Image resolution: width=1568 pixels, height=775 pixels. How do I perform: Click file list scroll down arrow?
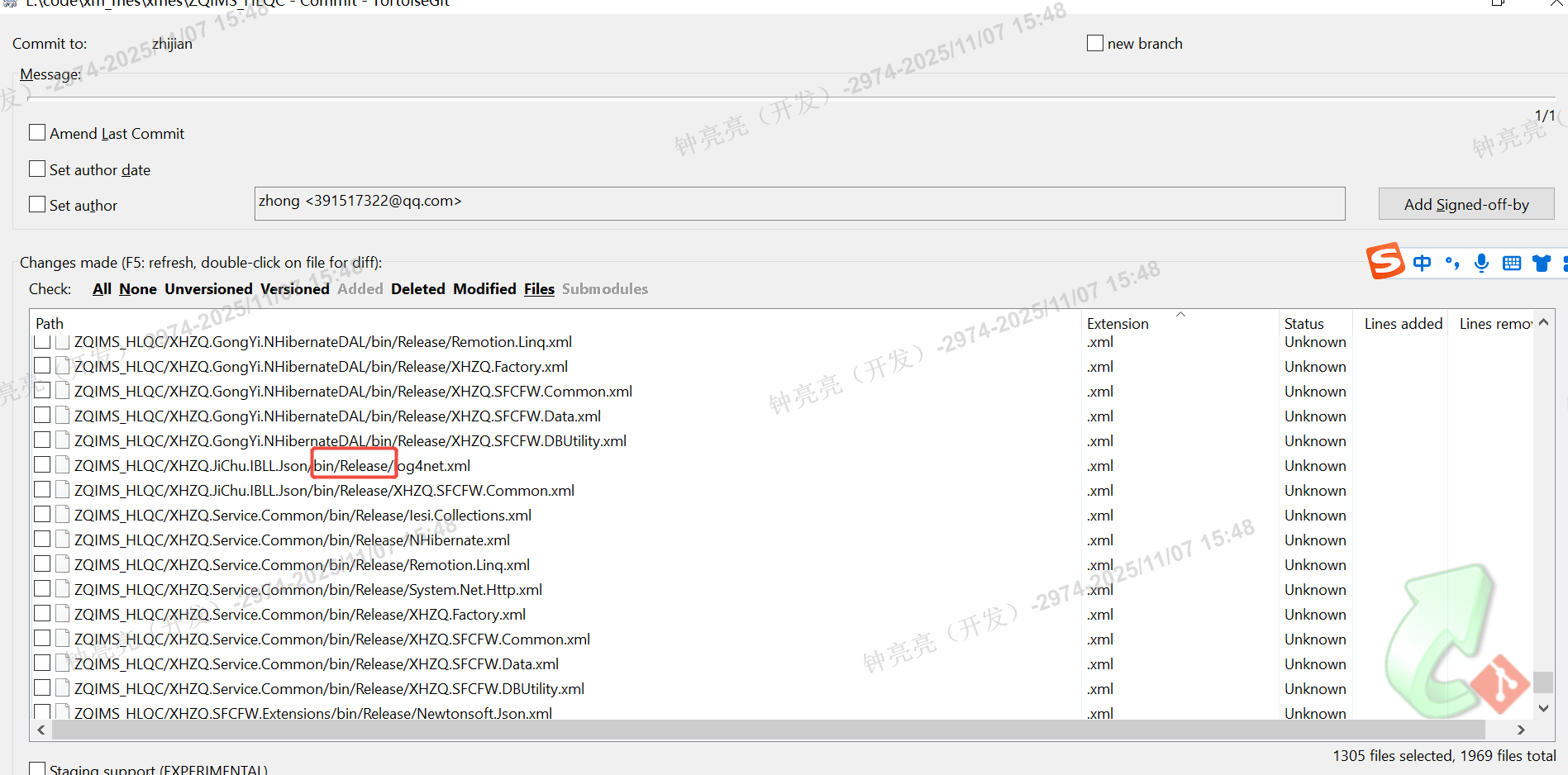1543,708
